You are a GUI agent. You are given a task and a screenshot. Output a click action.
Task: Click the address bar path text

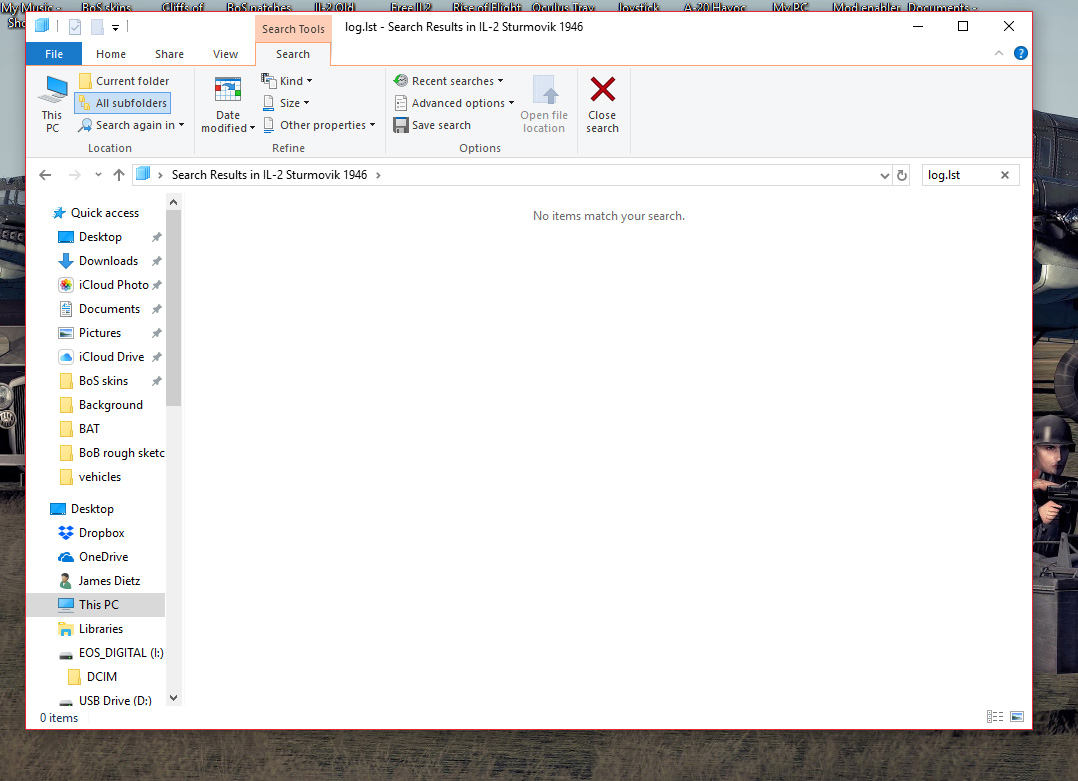pyautogui.click(x=270, y=175)
